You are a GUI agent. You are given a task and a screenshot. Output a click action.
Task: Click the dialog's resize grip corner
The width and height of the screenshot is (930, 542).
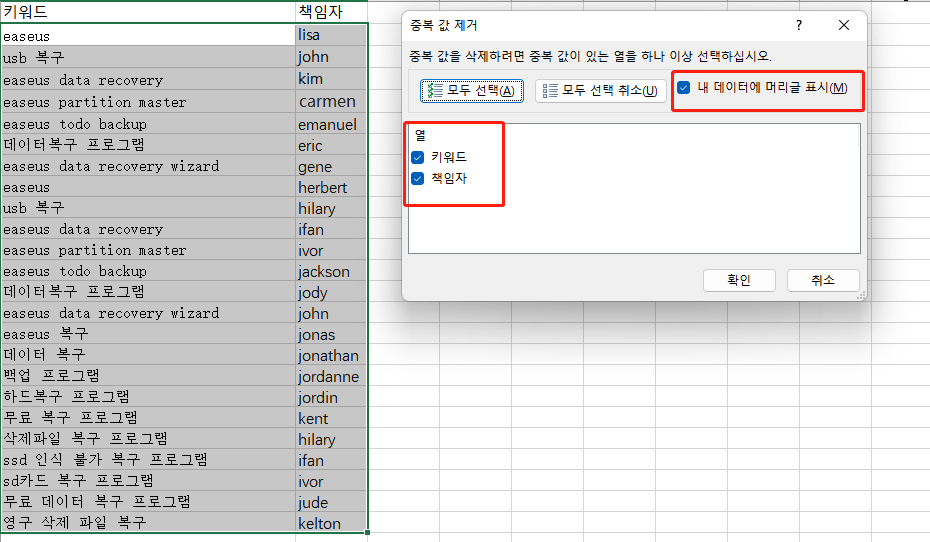click(861, 295)
